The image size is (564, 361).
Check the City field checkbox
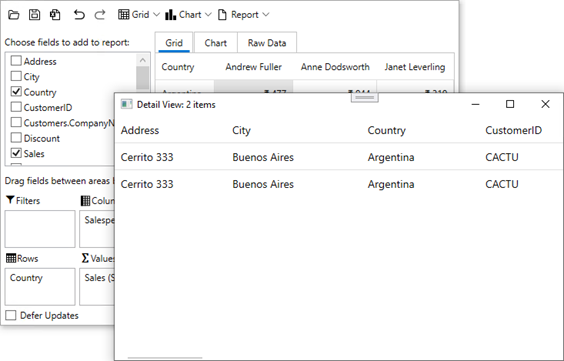[16, 76]
